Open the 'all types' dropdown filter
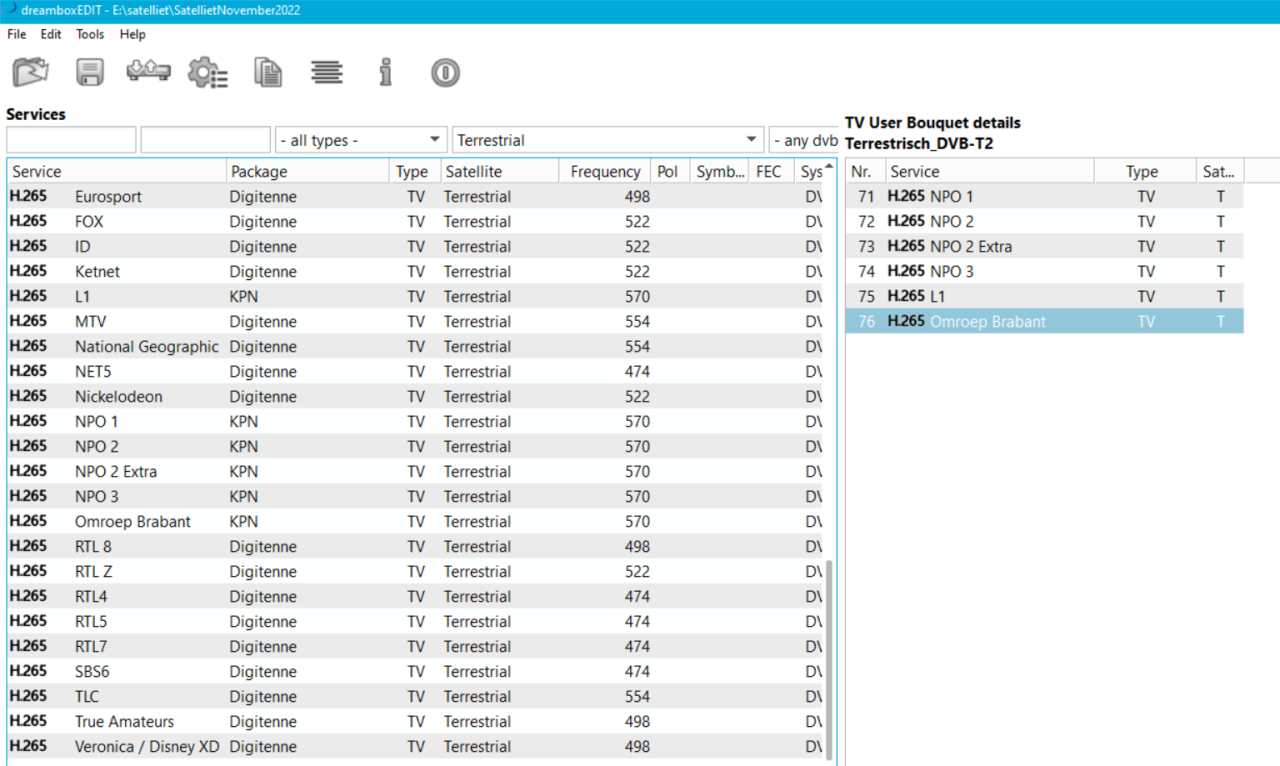The image size is (1280, 766). click(361, 140)
